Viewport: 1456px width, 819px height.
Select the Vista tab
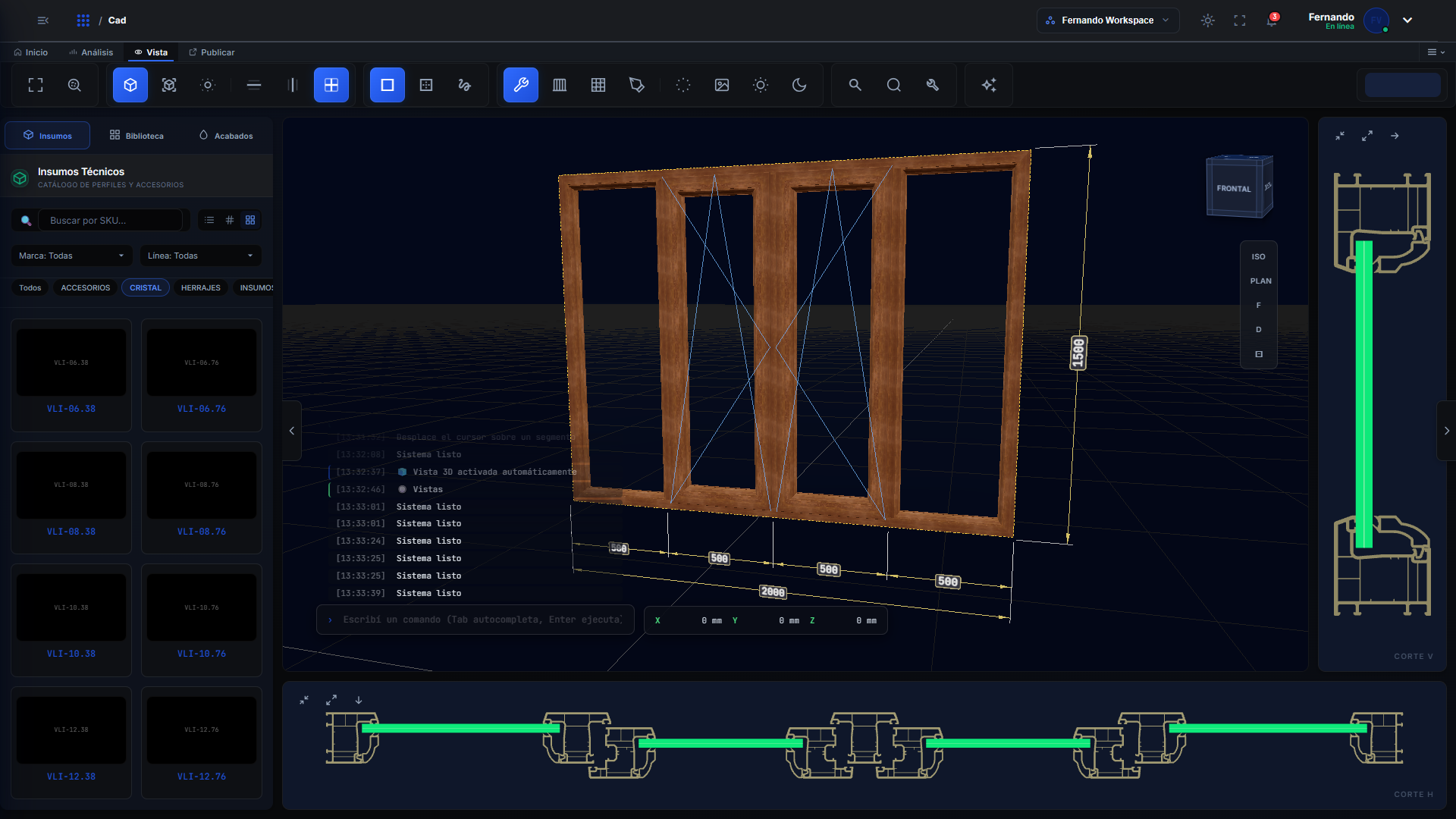(151, 52)
